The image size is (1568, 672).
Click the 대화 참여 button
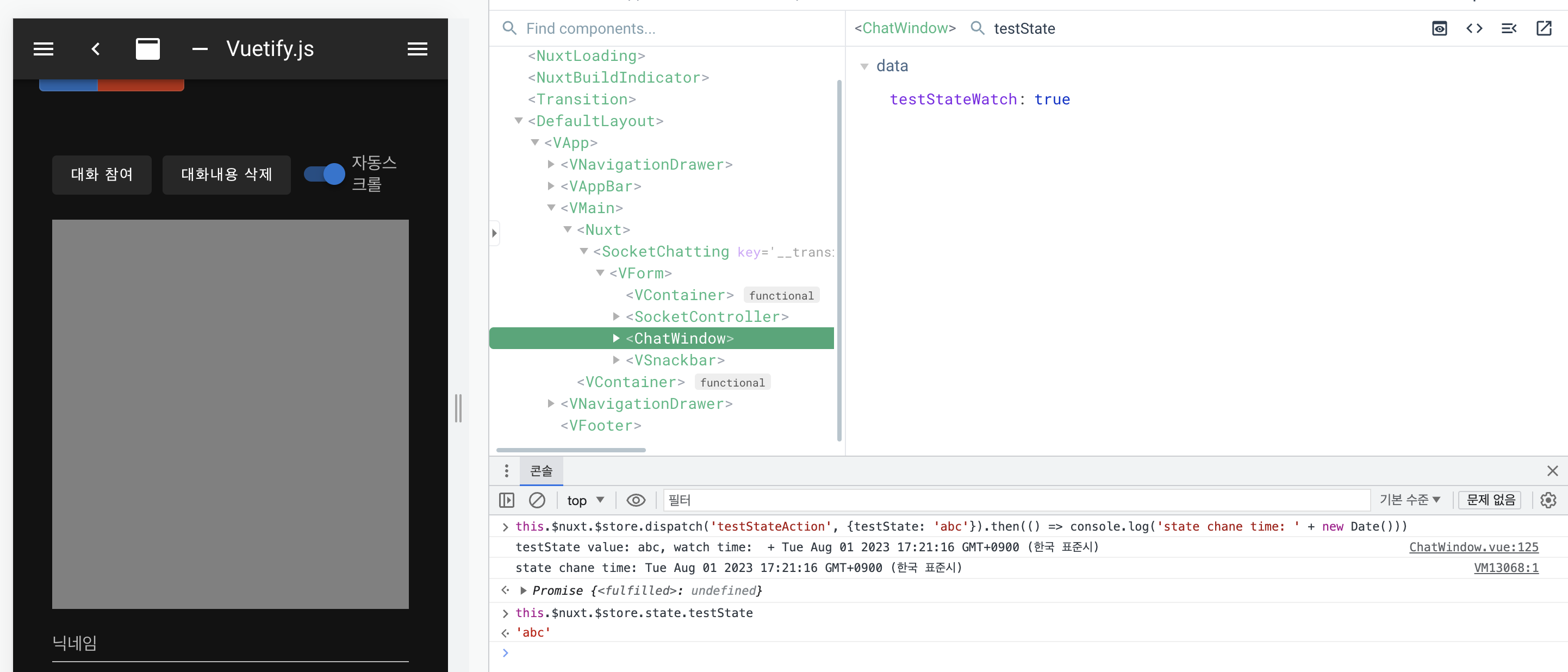click(x=102, y=175)
